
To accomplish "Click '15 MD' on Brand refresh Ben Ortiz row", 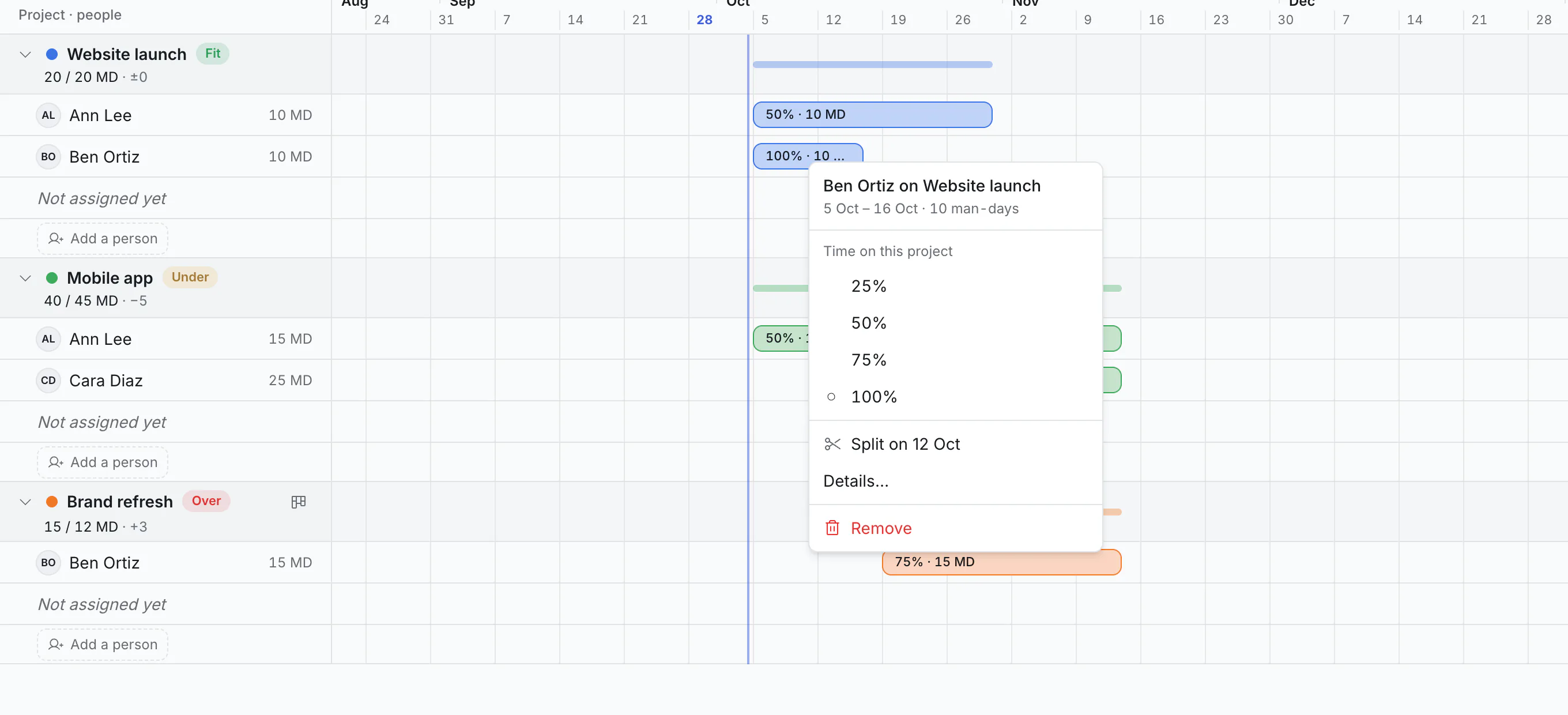I will pyautogui.click(x=291, y=563).
